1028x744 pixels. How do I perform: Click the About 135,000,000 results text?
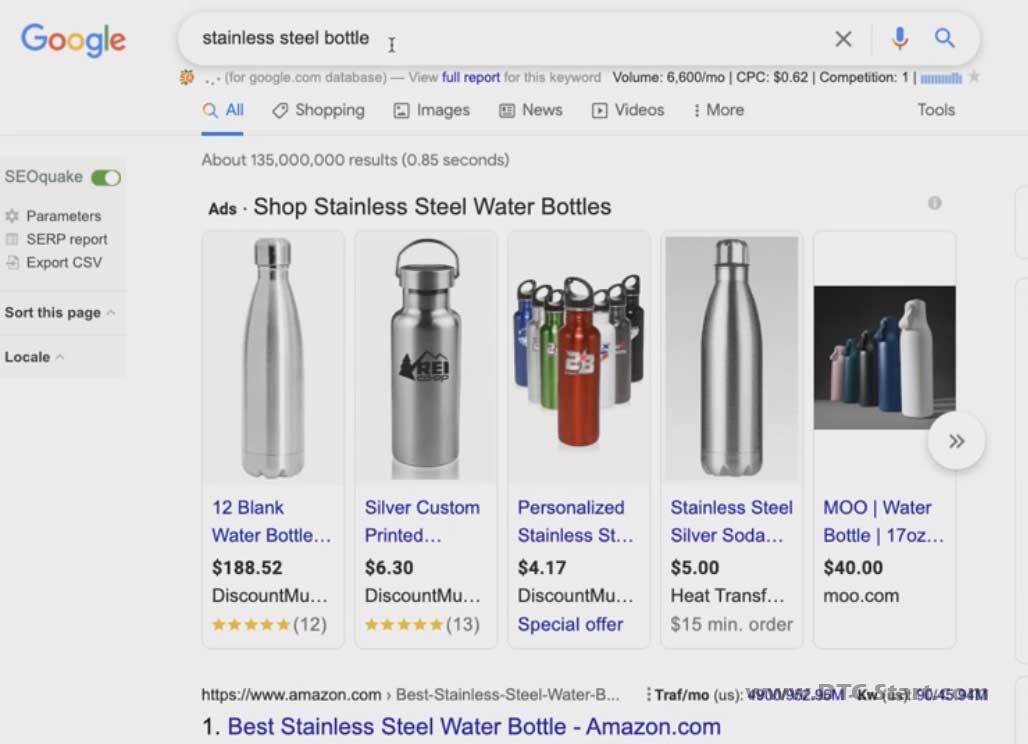(355, 160)
